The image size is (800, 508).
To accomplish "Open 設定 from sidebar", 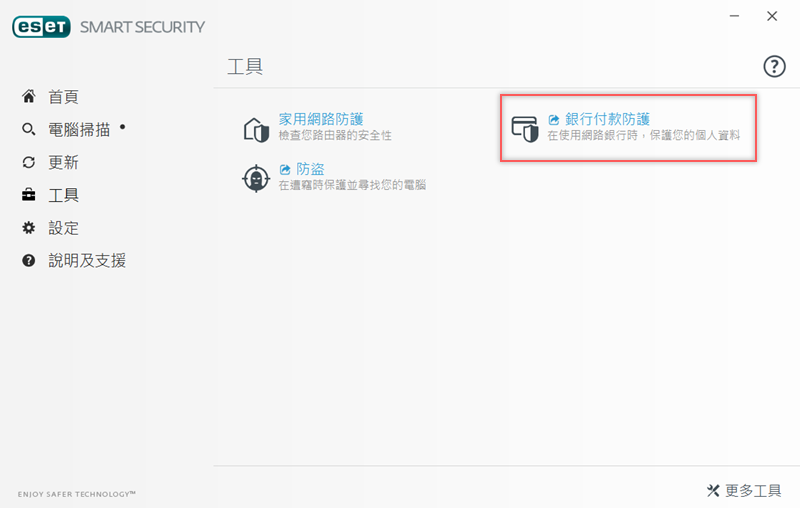I will (x=63, y=228).
